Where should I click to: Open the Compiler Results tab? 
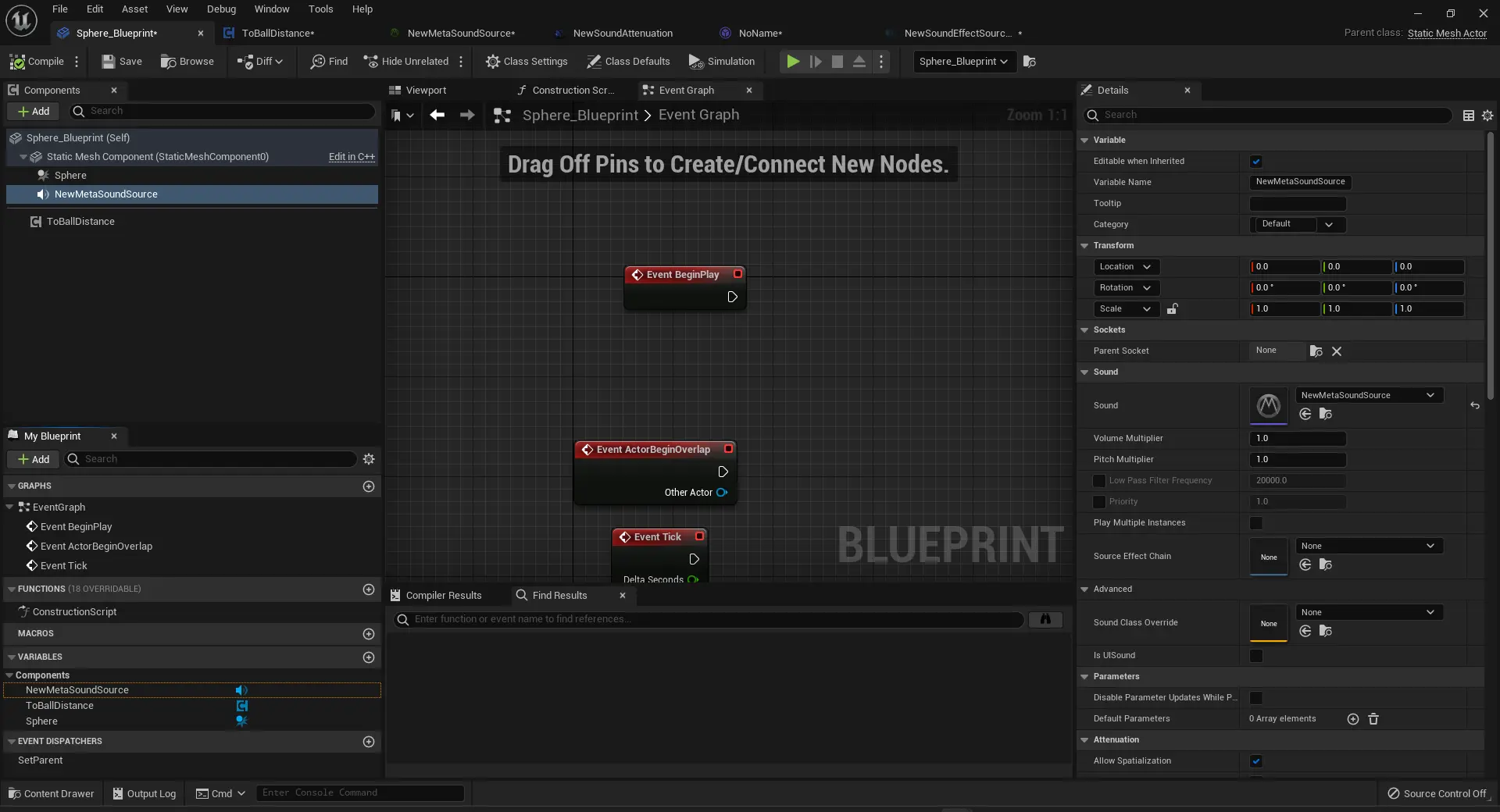443,596
